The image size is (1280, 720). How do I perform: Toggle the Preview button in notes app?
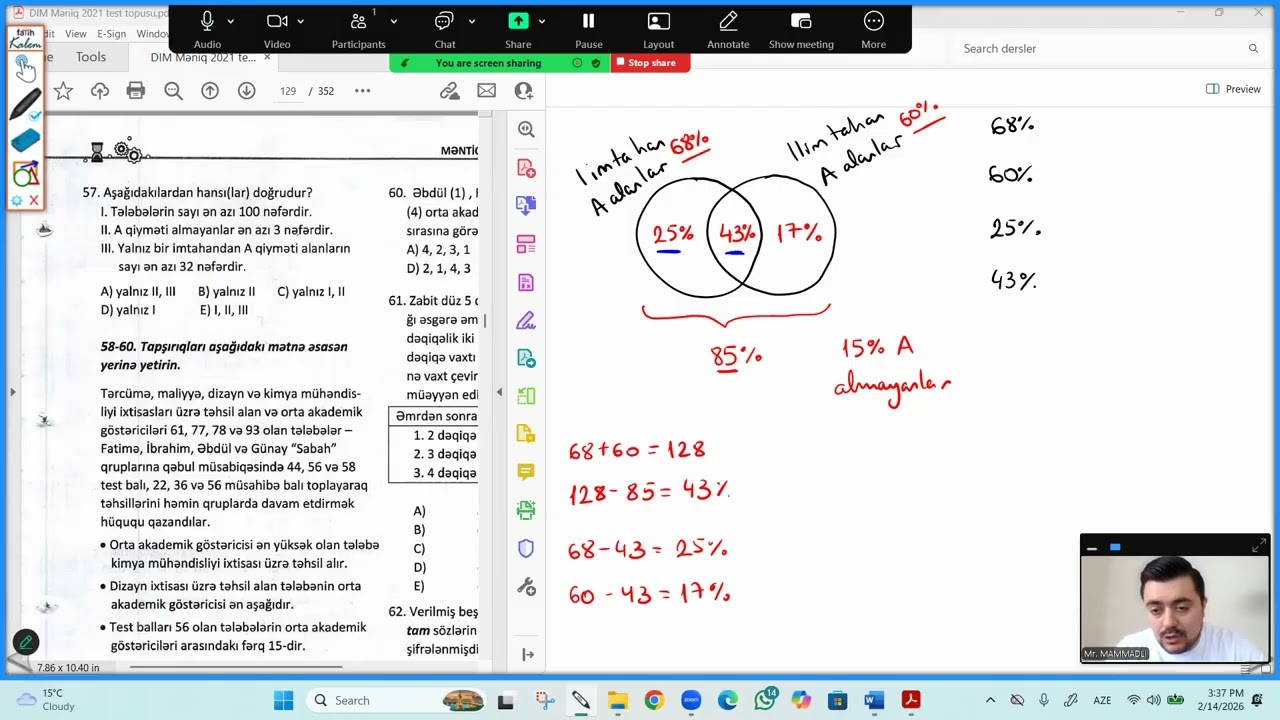click(1233, 89)
